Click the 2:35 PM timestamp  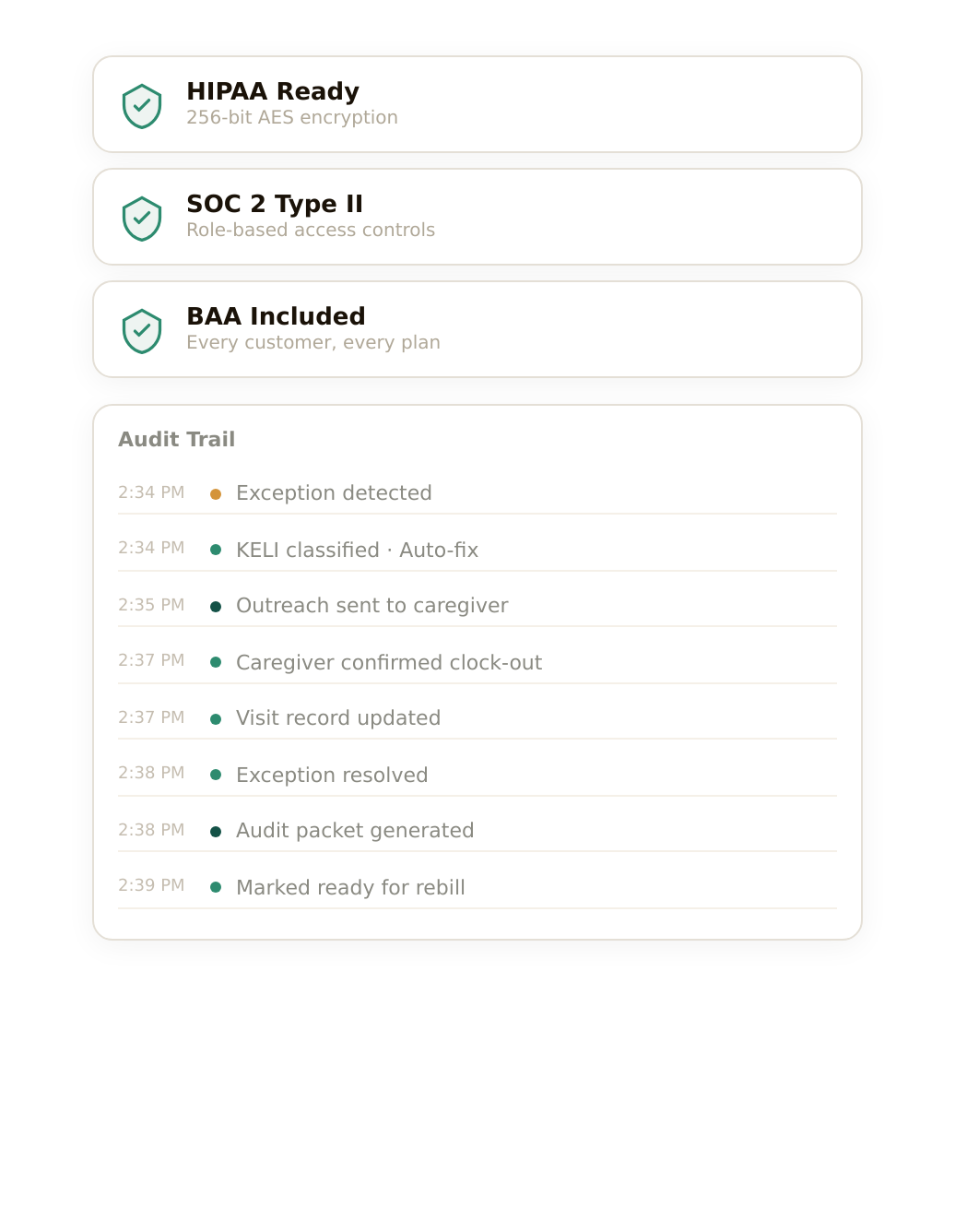[x=151, y=605]
